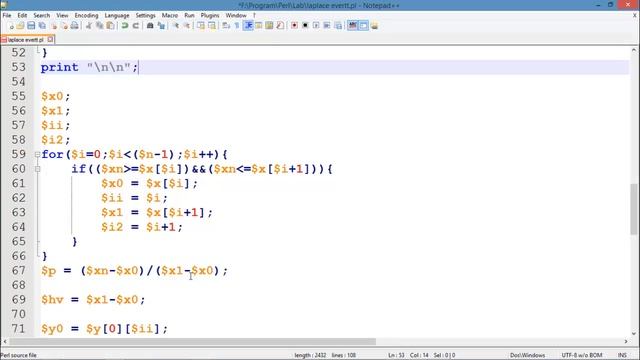Screen dimensions: 640x360
Task: Open the Plugins menu
Action: tap(210, 15)
